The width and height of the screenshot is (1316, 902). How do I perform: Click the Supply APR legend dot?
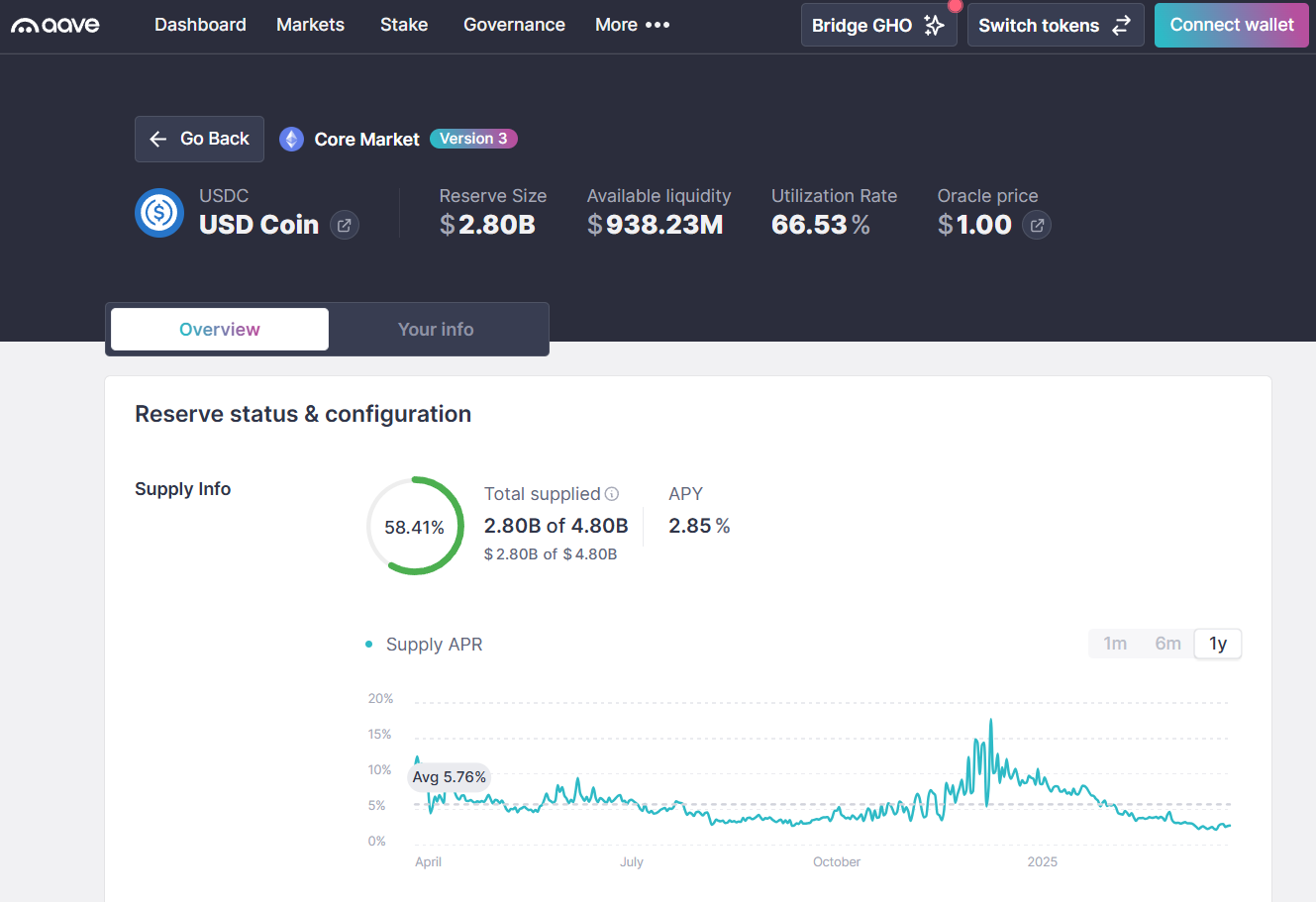pyautogui.click(x=369, y=645)
